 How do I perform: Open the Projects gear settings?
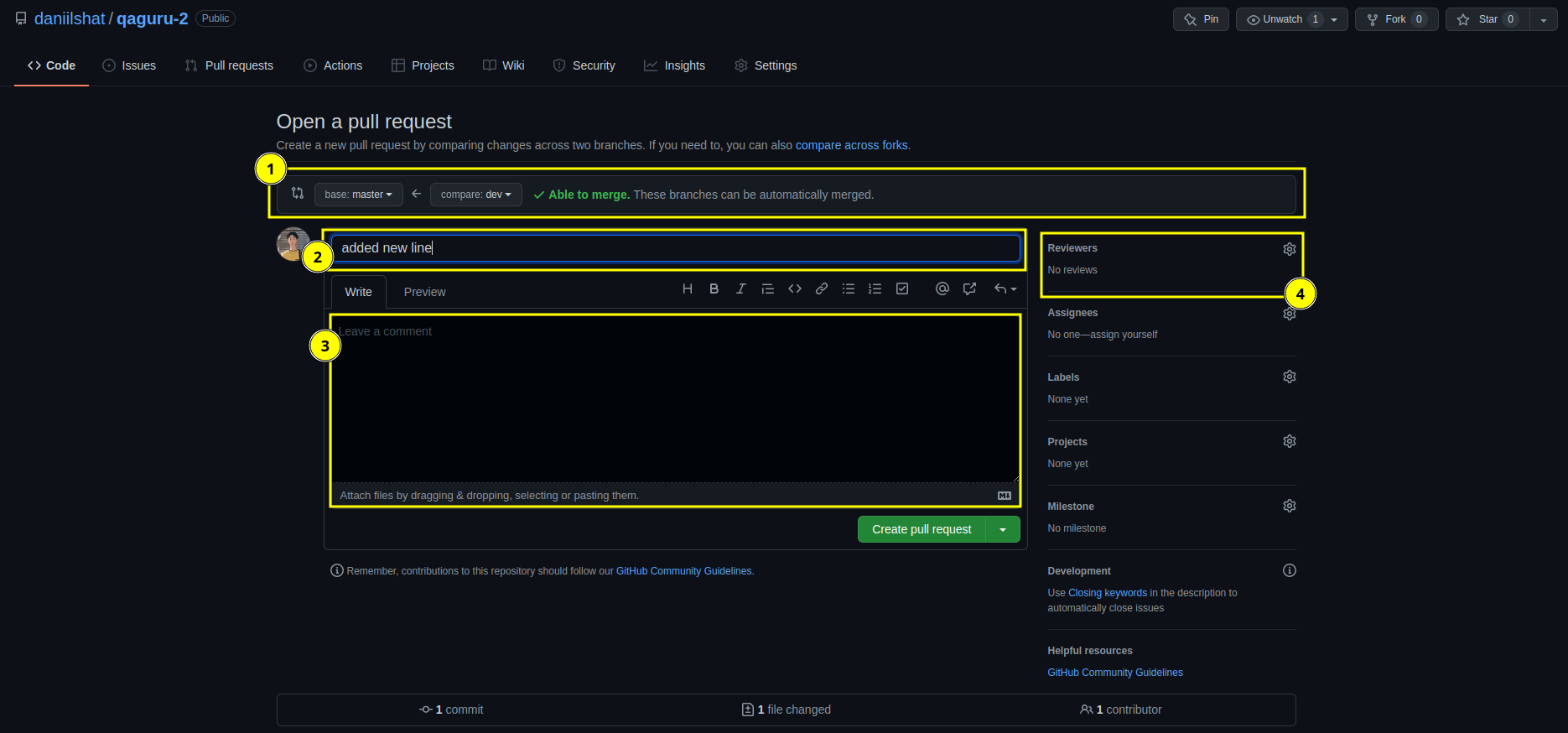[x=1290, y=441]
